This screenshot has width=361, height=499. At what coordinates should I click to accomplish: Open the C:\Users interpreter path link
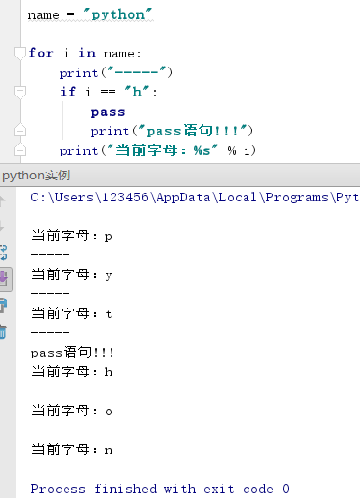coord(194,197)
